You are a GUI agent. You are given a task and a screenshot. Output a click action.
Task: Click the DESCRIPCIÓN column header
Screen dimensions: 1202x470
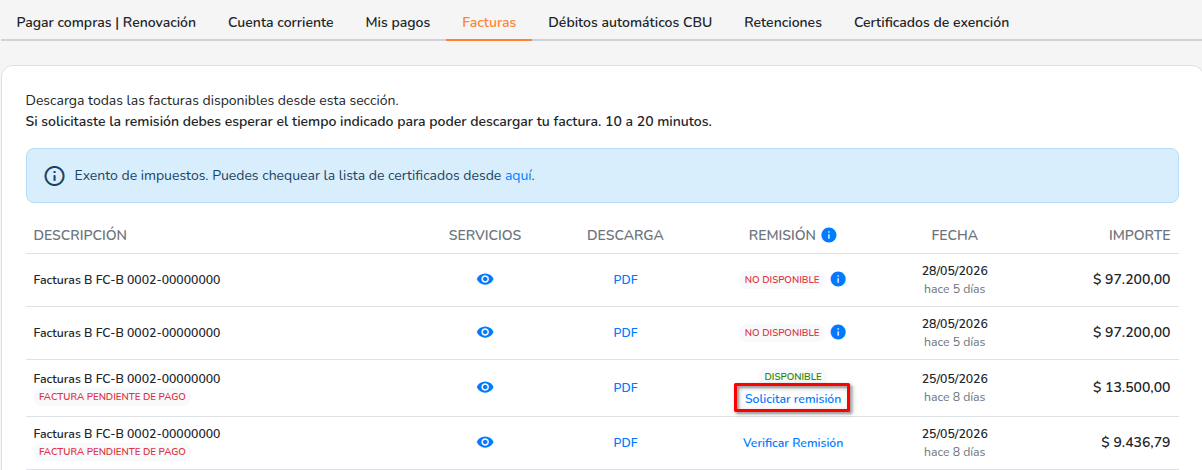(80, 235)
